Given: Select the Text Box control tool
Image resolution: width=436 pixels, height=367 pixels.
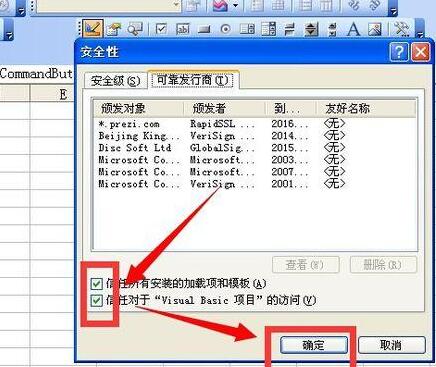Looking at the screenshot, I should click(183, 29).
